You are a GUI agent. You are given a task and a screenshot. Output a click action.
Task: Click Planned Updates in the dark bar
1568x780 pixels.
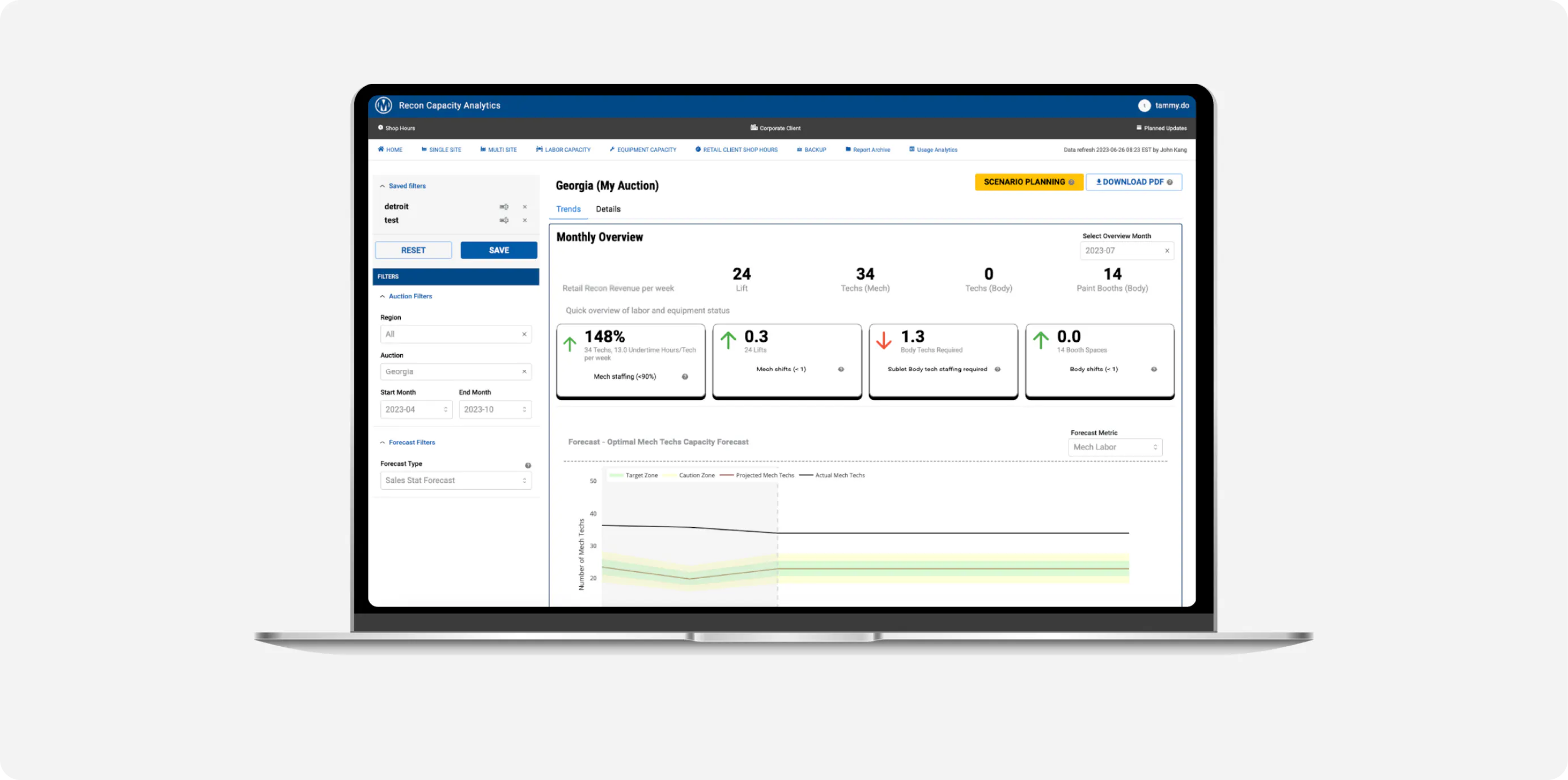click(x=1162, y=129)
